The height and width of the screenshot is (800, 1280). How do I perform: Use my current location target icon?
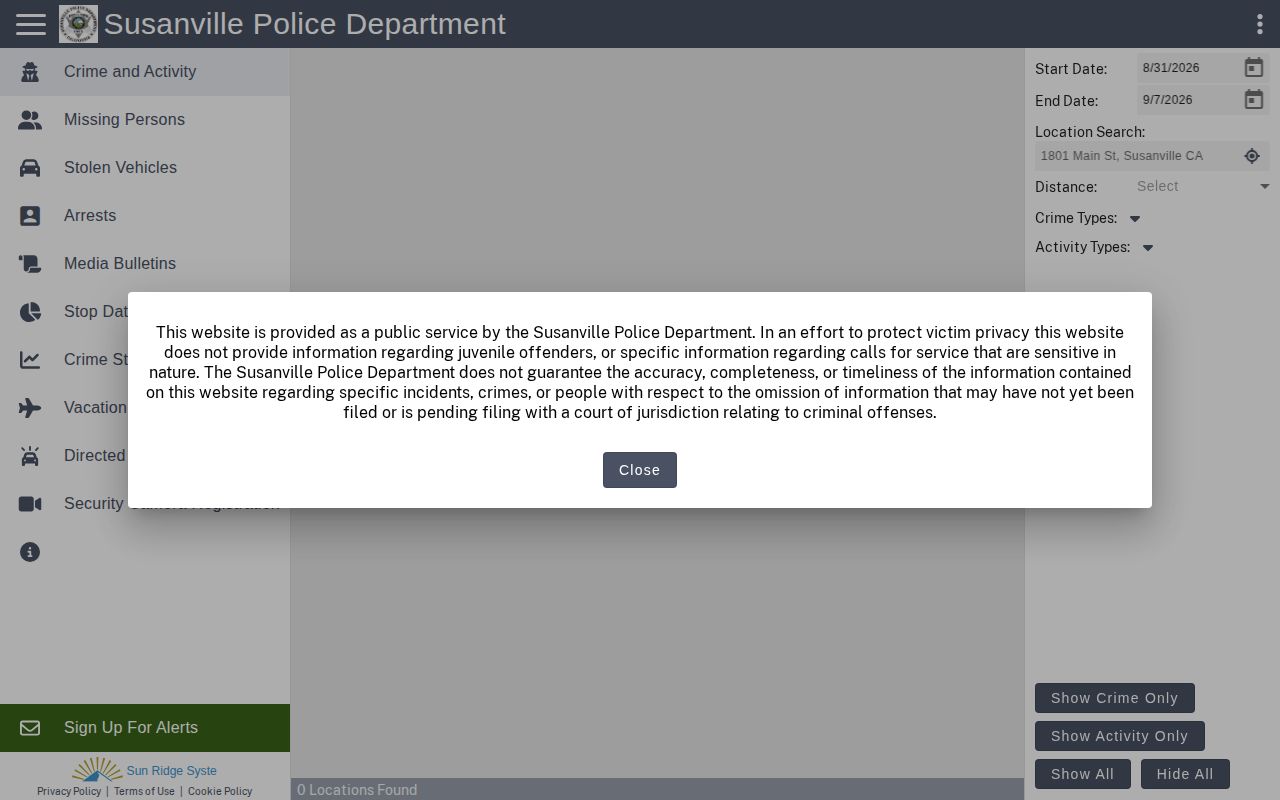(x=1252, y=156)
